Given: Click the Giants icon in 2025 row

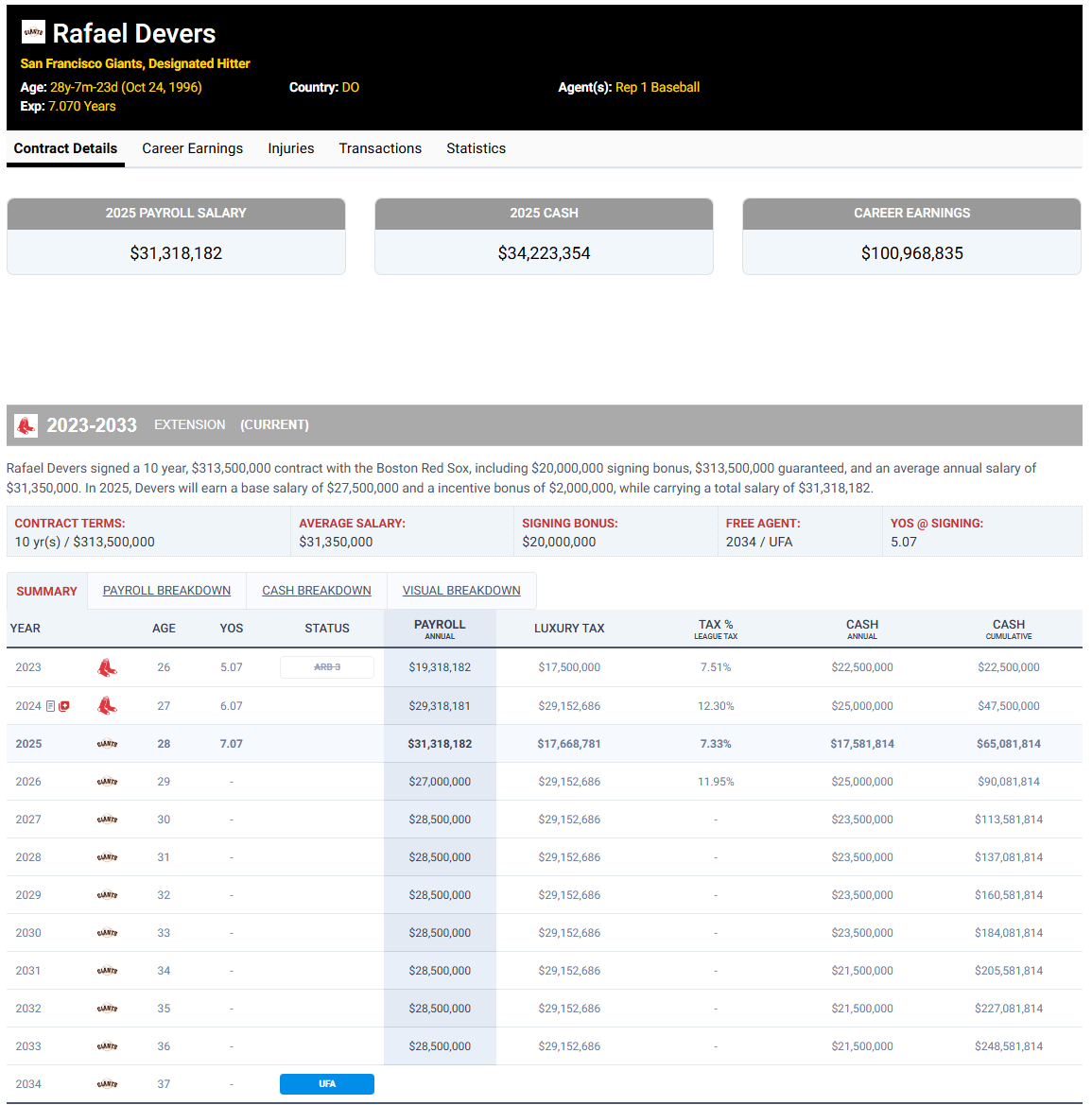Looking at the screenshot, I should 107,744.
